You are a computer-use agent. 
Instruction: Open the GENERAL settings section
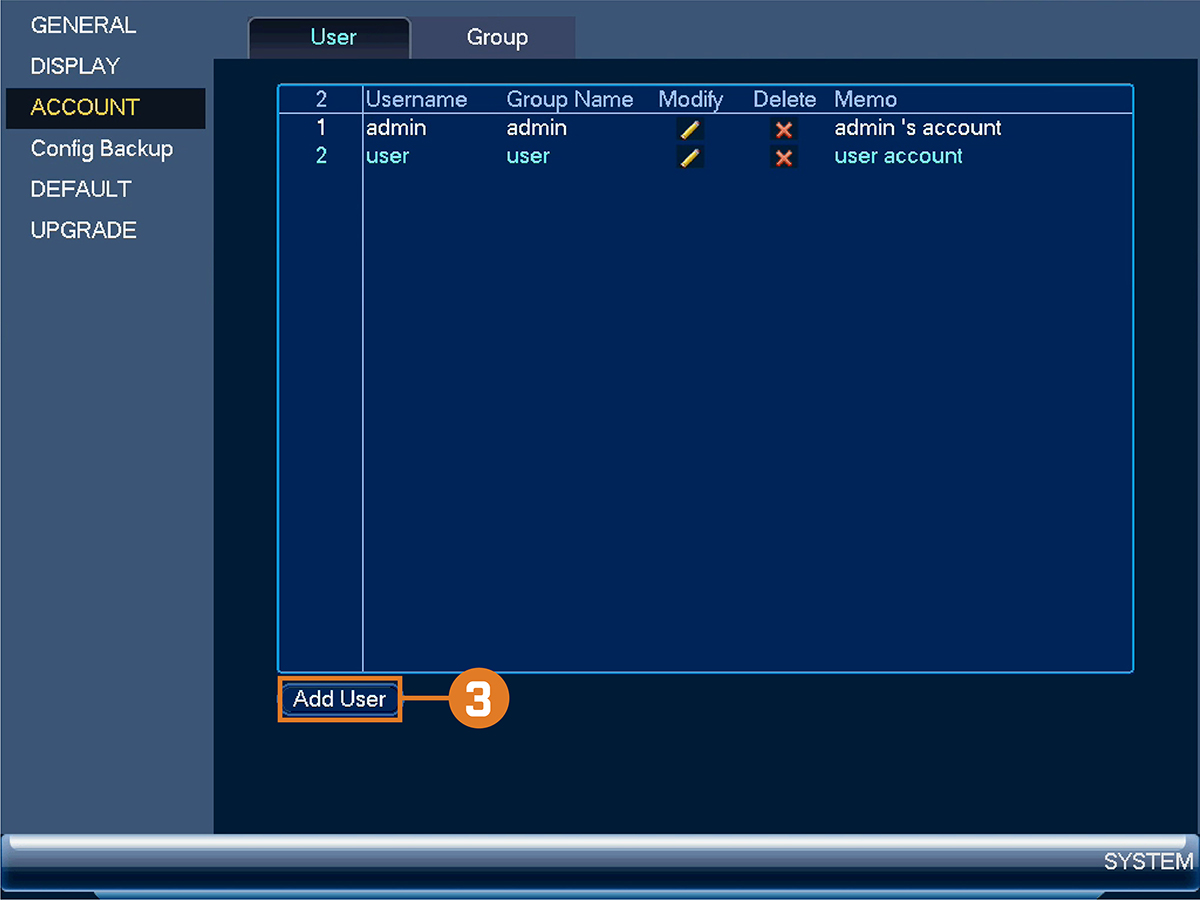coord(84,26)
